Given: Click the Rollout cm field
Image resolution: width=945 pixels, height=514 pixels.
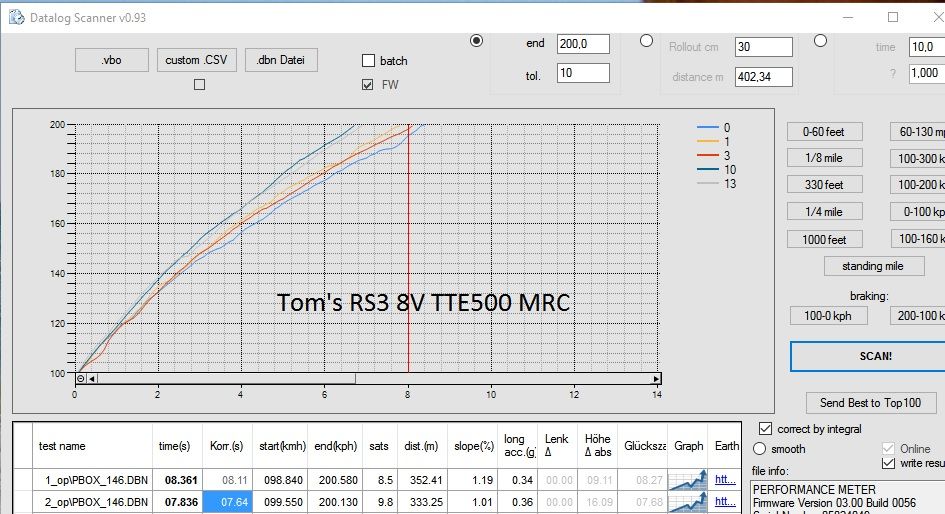Looking at the screenshot, I should (764, 47).
